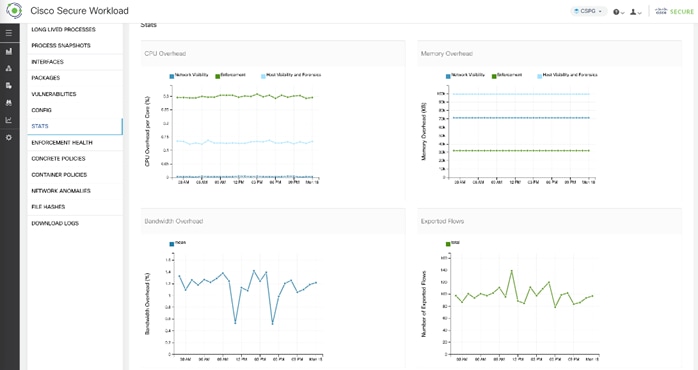Viewport: 698px width, 370px height.
Task: Open the triangular hierarchy Organize icon in the dark sidebar
Action: (9, 69)
